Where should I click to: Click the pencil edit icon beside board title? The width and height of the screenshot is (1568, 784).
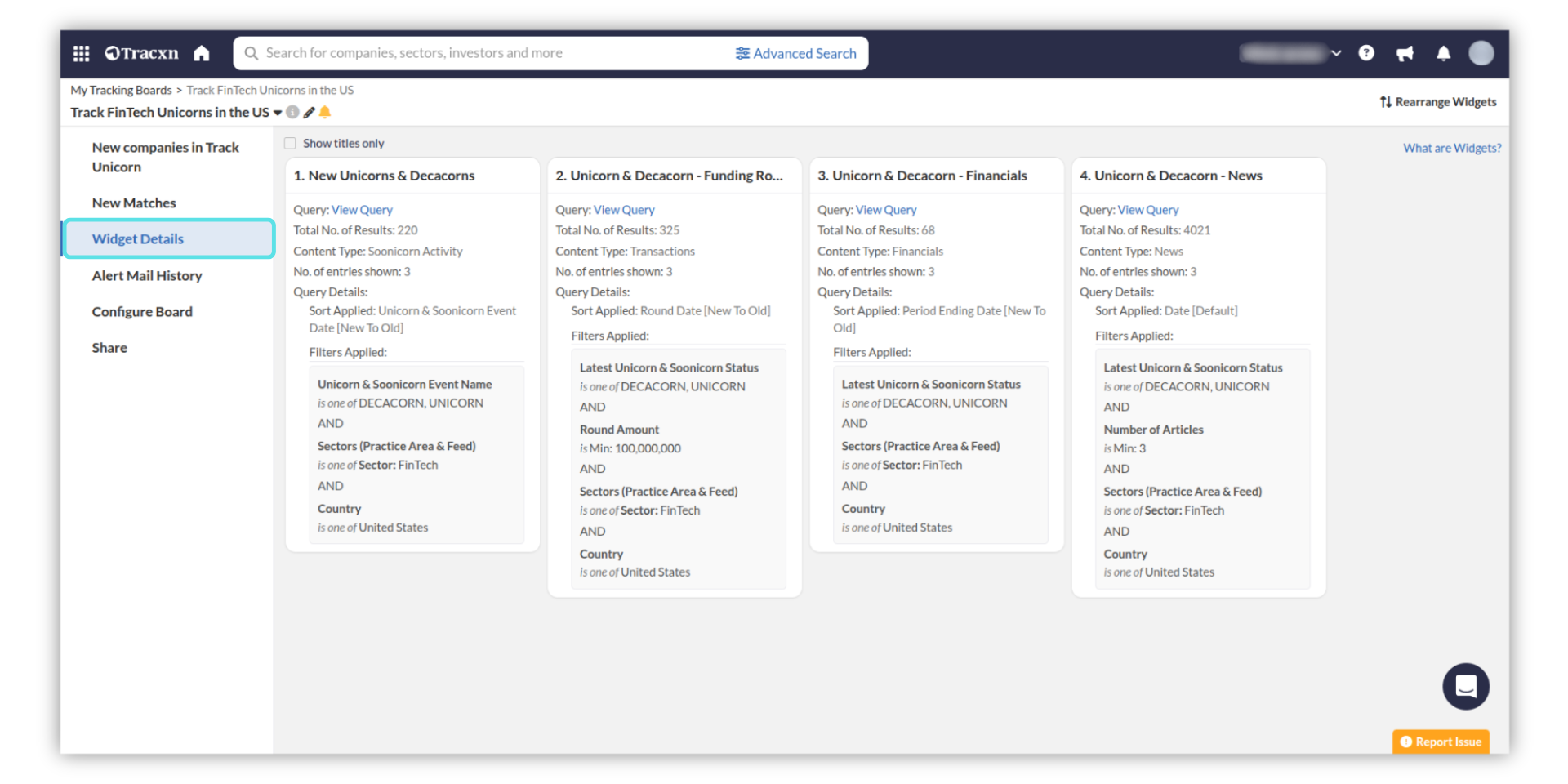(309, 113)
